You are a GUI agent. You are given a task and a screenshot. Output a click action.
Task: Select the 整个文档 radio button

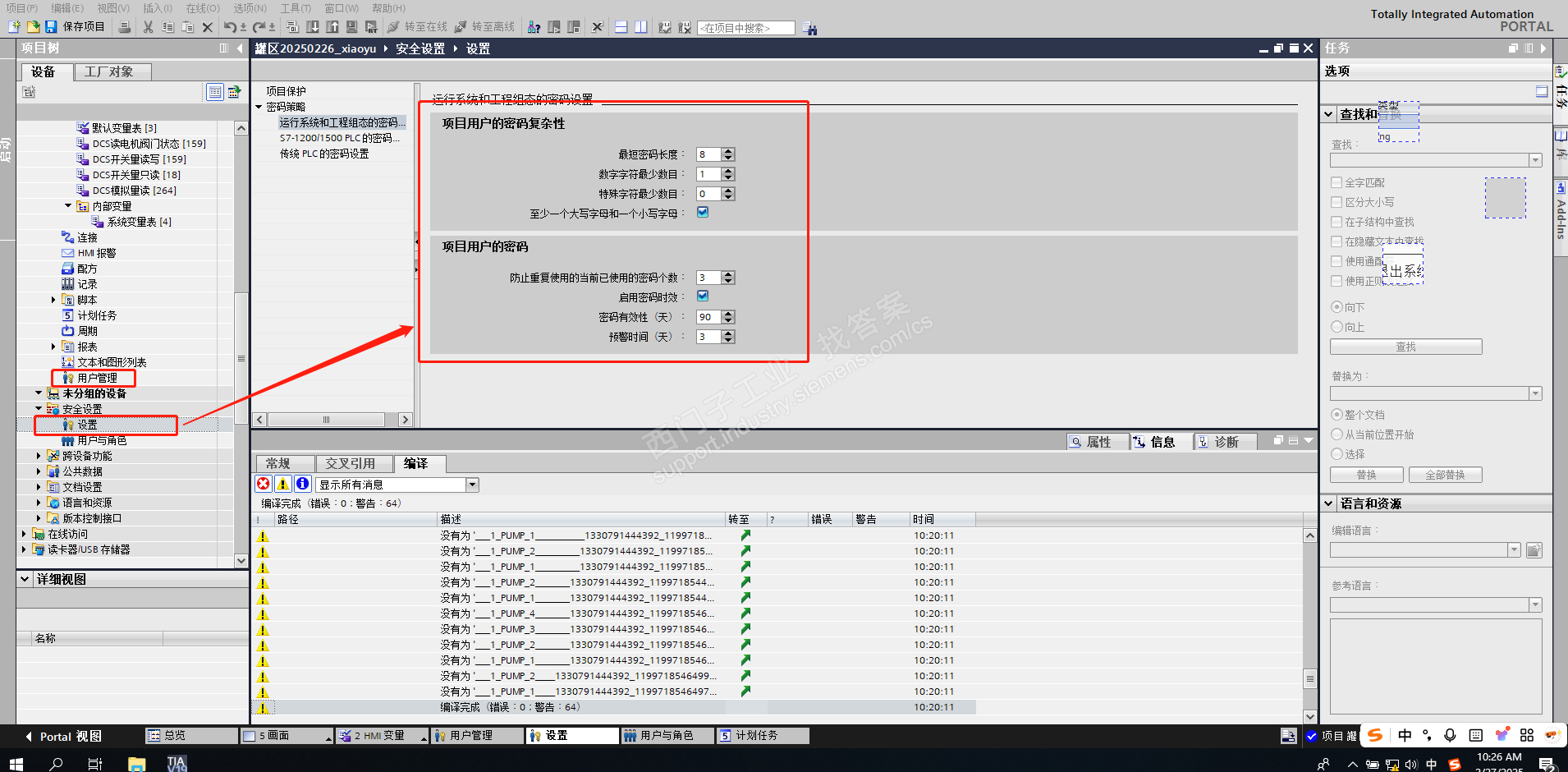point(1336,415)
